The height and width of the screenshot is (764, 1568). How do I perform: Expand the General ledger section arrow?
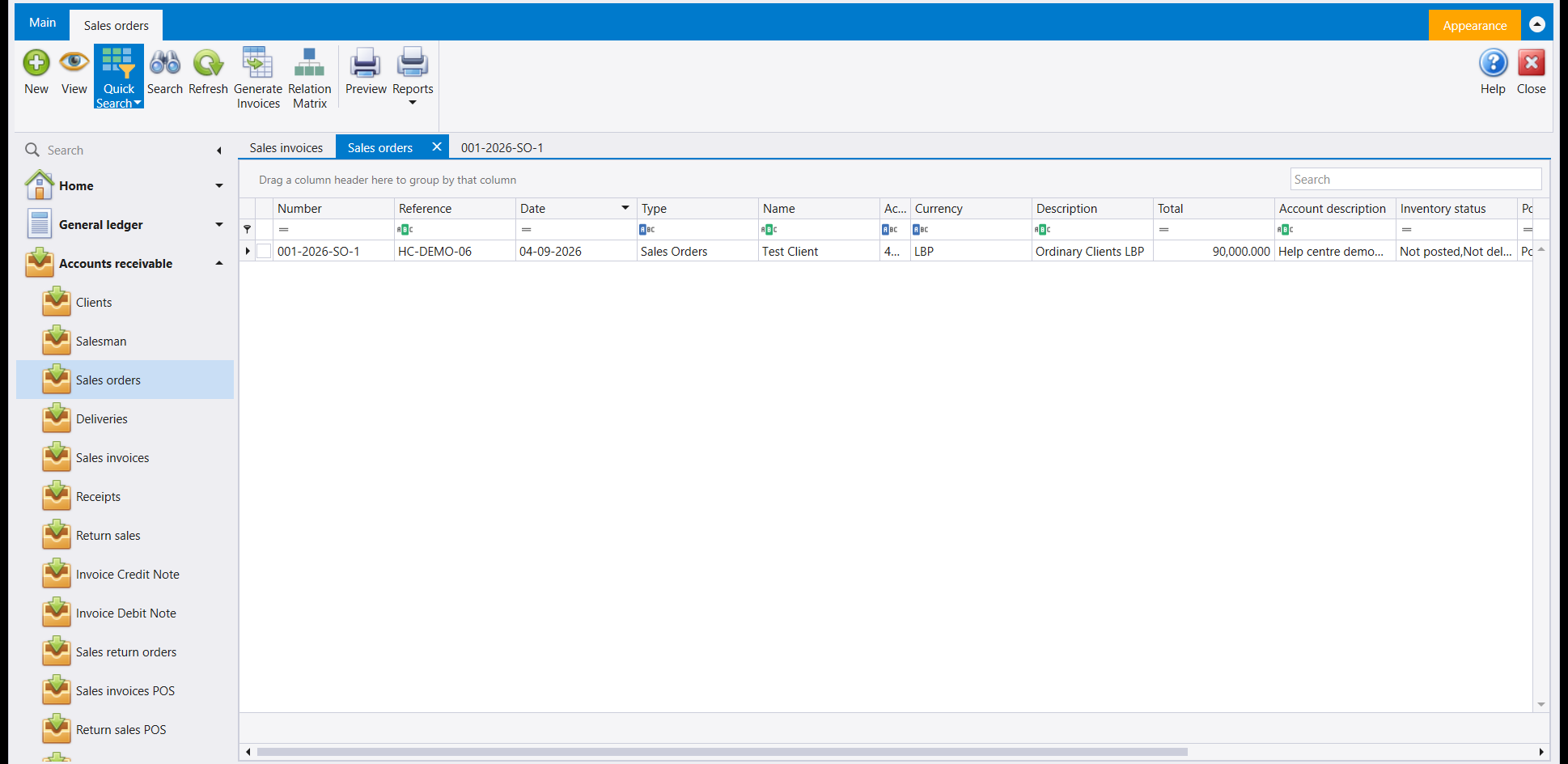pos(219,225)
